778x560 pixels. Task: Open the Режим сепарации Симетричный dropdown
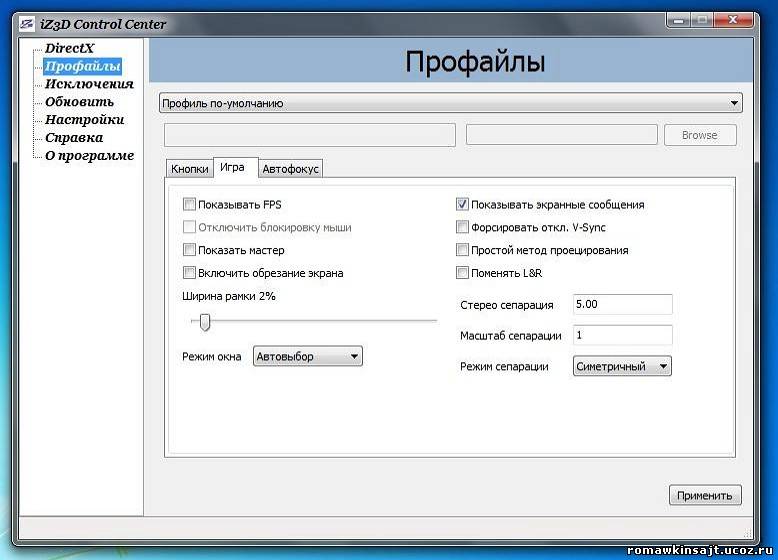(x=622, y=366)
